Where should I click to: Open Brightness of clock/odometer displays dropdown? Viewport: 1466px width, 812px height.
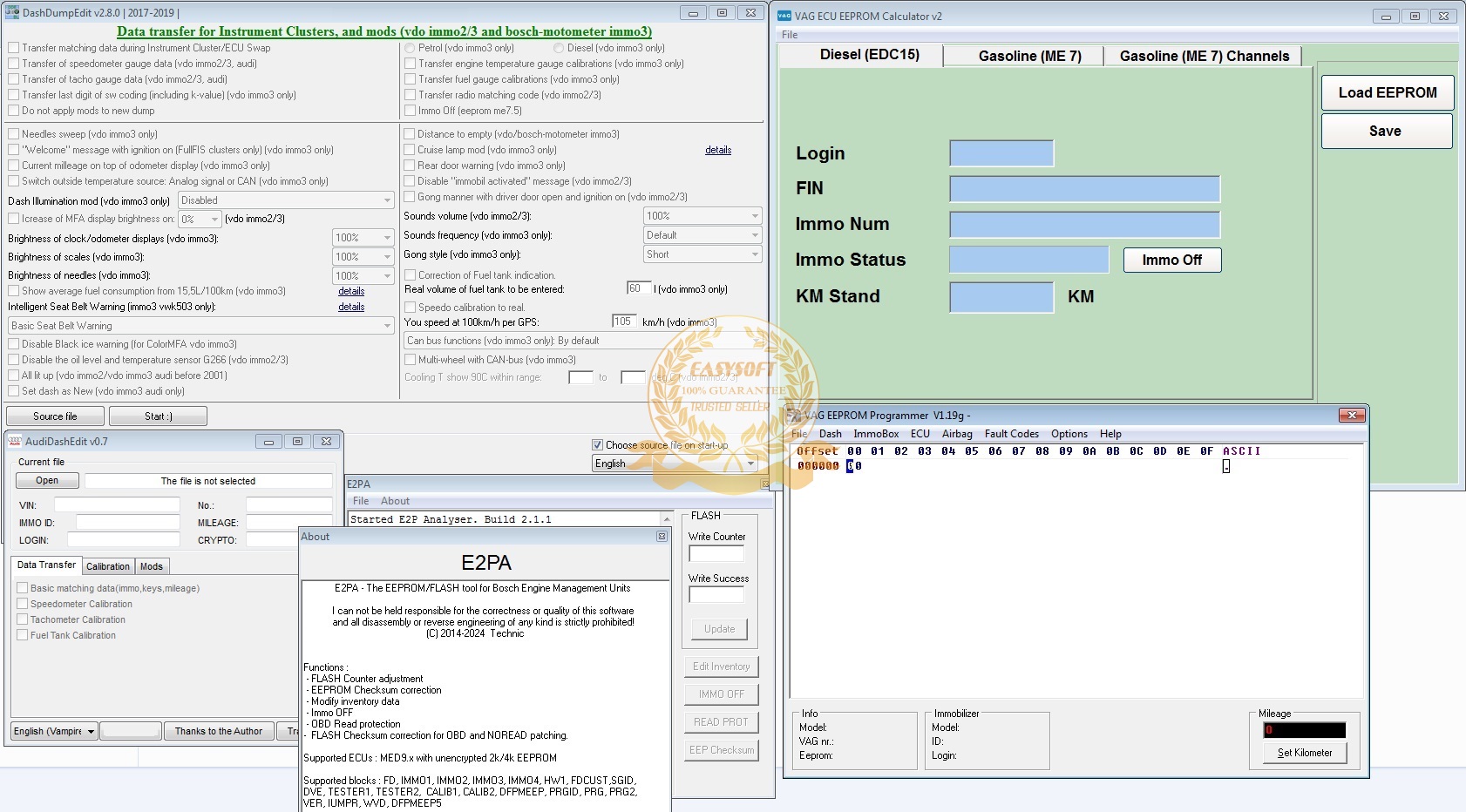click(x=365, y=238)
